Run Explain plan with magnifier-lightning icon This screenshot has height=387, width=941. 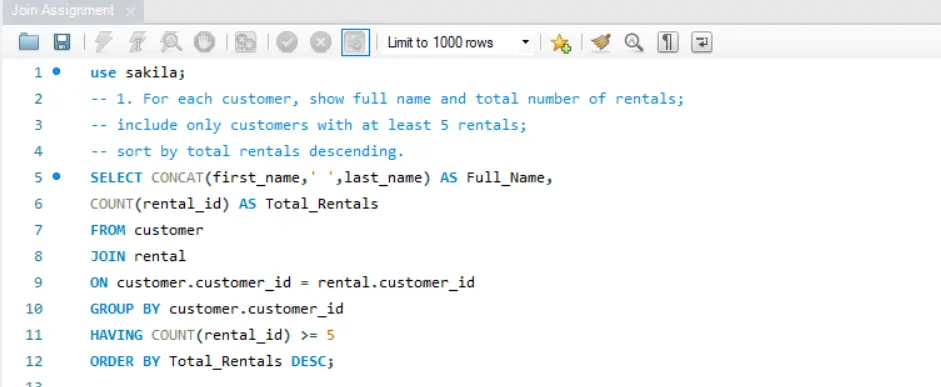pyautogui.click(x=171, y=42)
